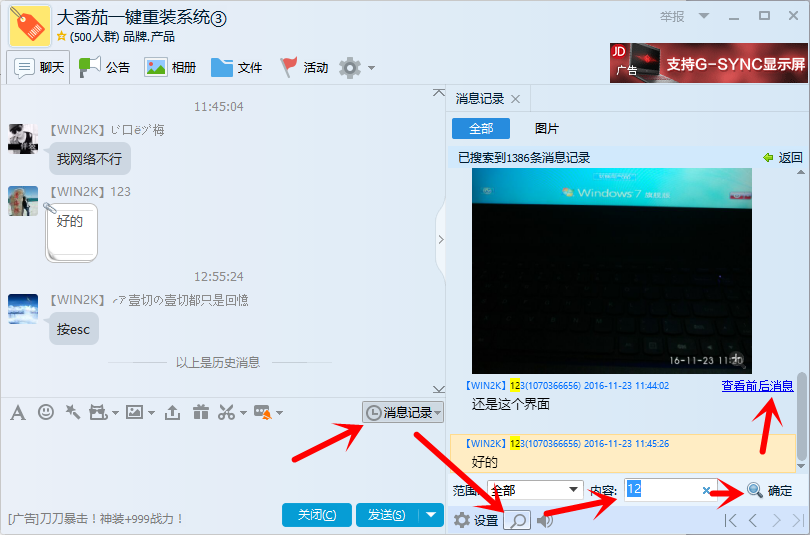Image resolution: width=810 pixels, height=535 pixels.
Task: Click avatar of user 梅
Action: point(23,138)
